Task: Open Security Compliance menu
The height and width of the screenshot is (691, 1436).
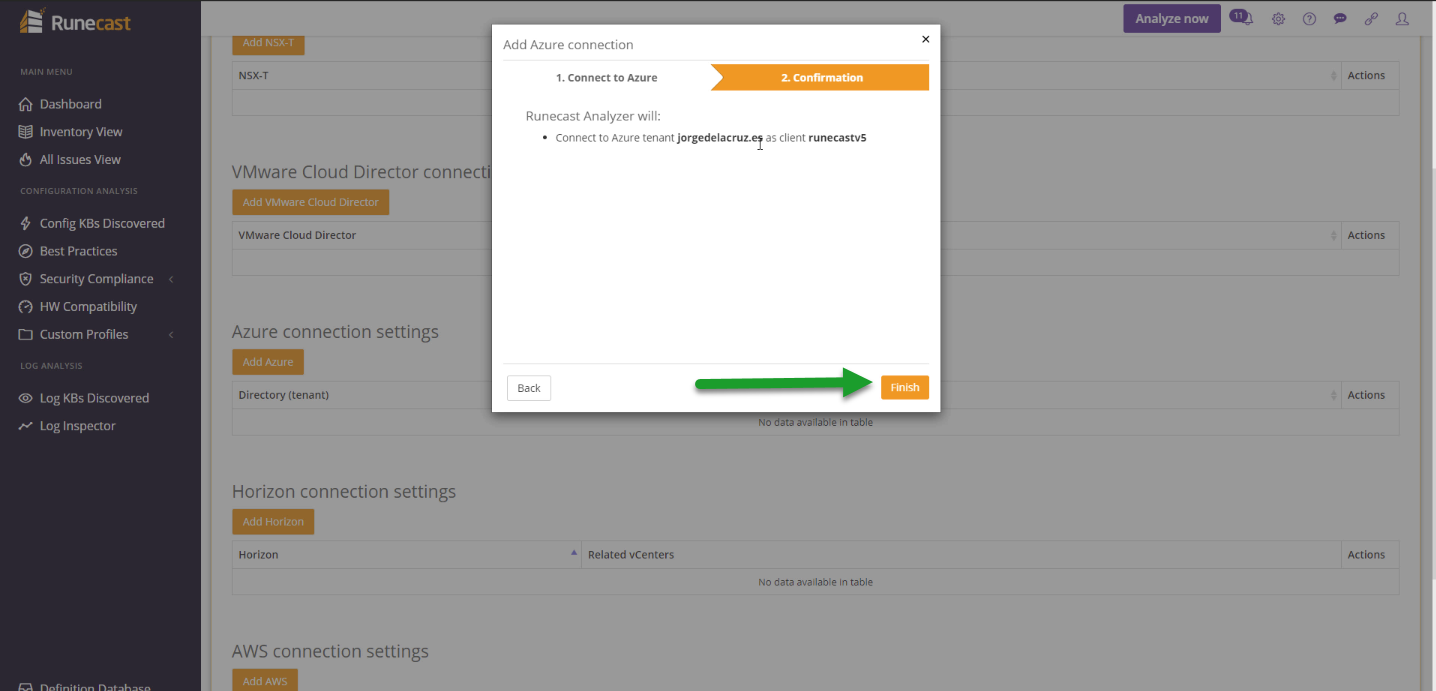Action: pyautogui.click(x=96, y=279)
